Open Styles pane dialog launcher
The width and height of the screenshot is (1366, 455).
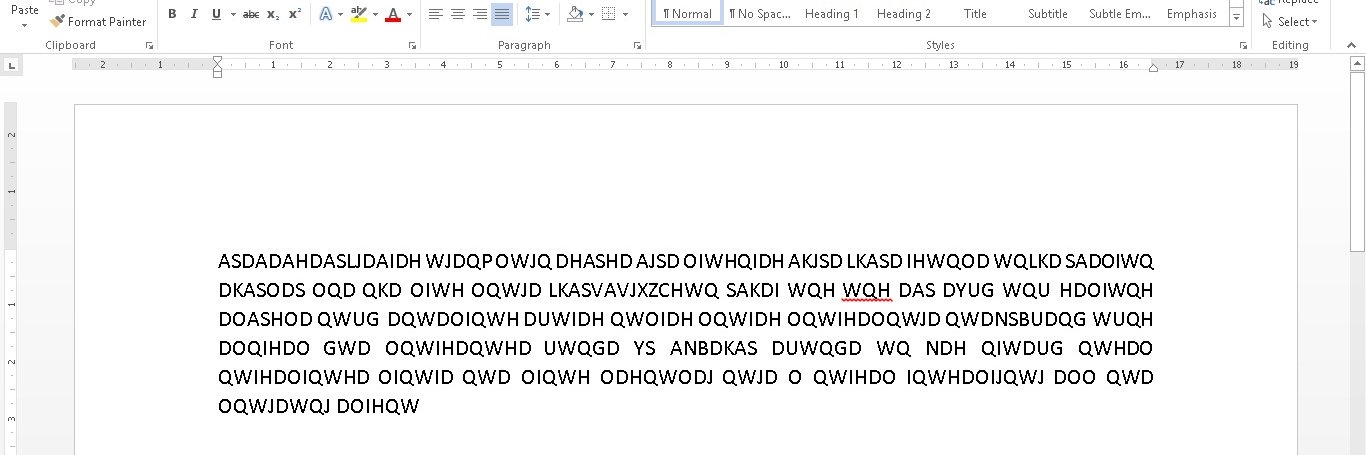pyautogui.click(x=1244, y=46)
